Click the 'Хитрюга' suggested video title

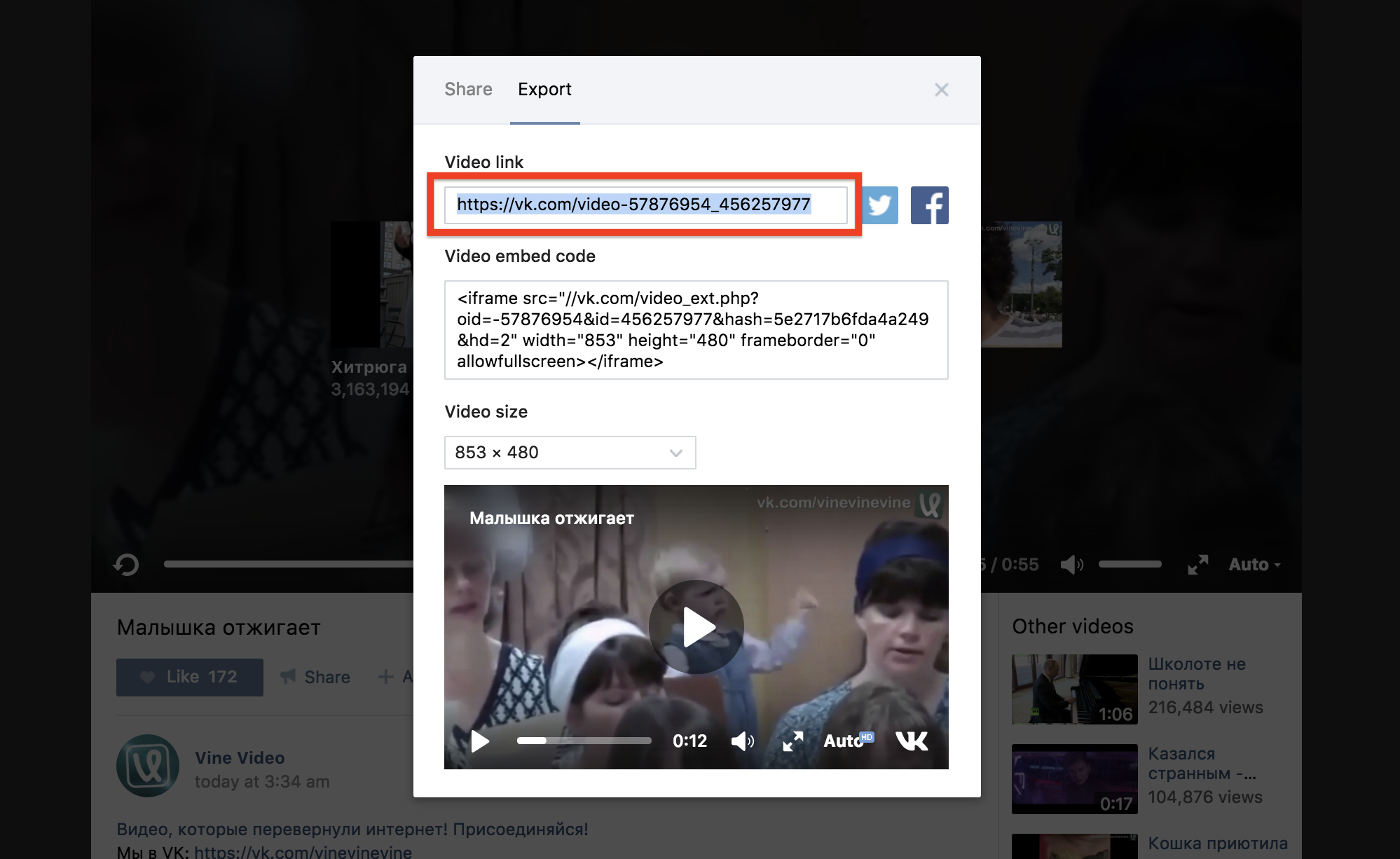[x=369, y=367]
